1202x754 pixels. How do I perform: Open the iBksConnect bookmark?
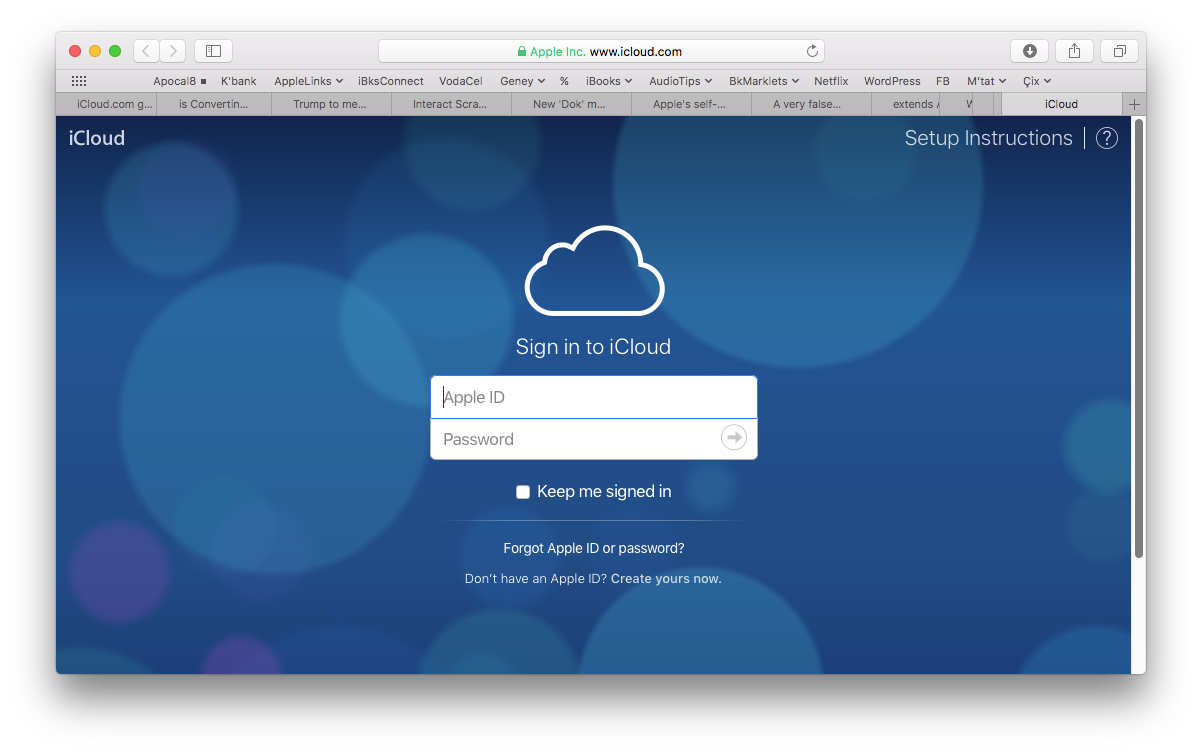tap(391, 81)
